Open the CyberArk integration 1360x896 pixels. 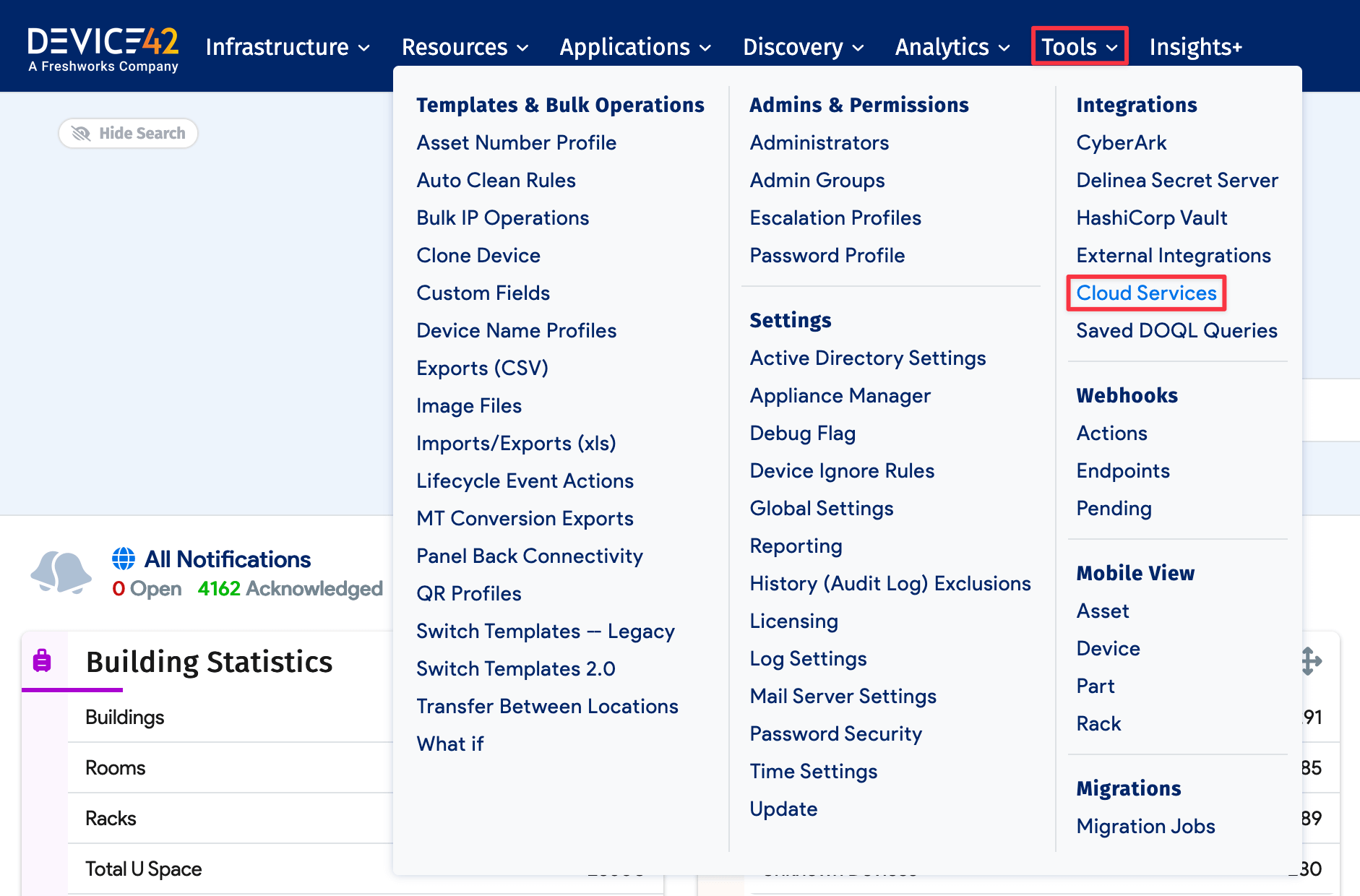(1121, 142)
